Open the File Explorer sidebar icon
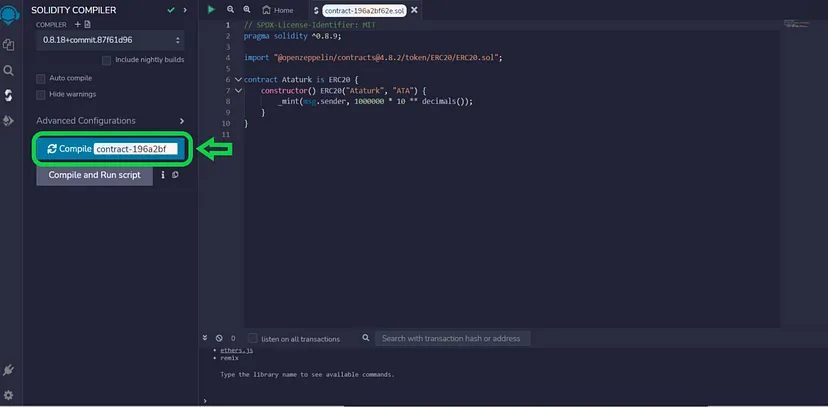 [9, 45]
